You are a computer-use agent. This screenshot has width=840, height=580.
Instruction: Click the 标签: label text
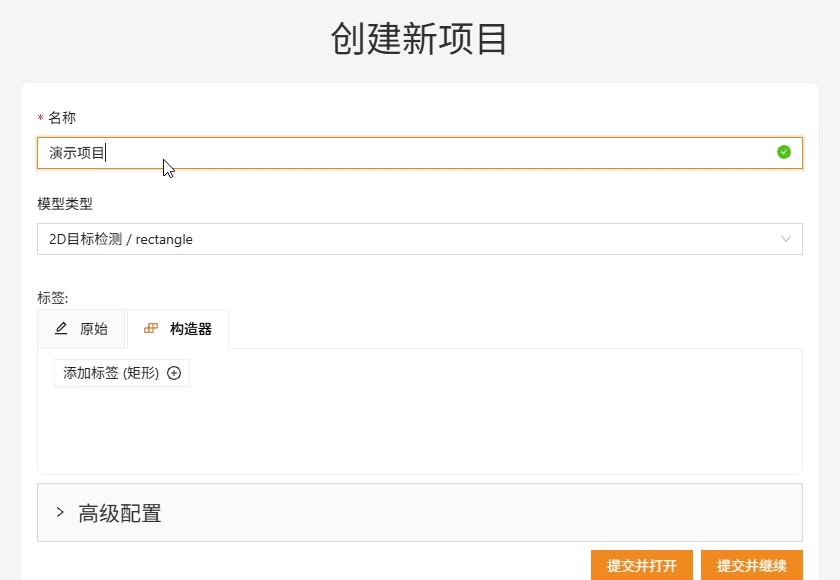tap(52, 298)
